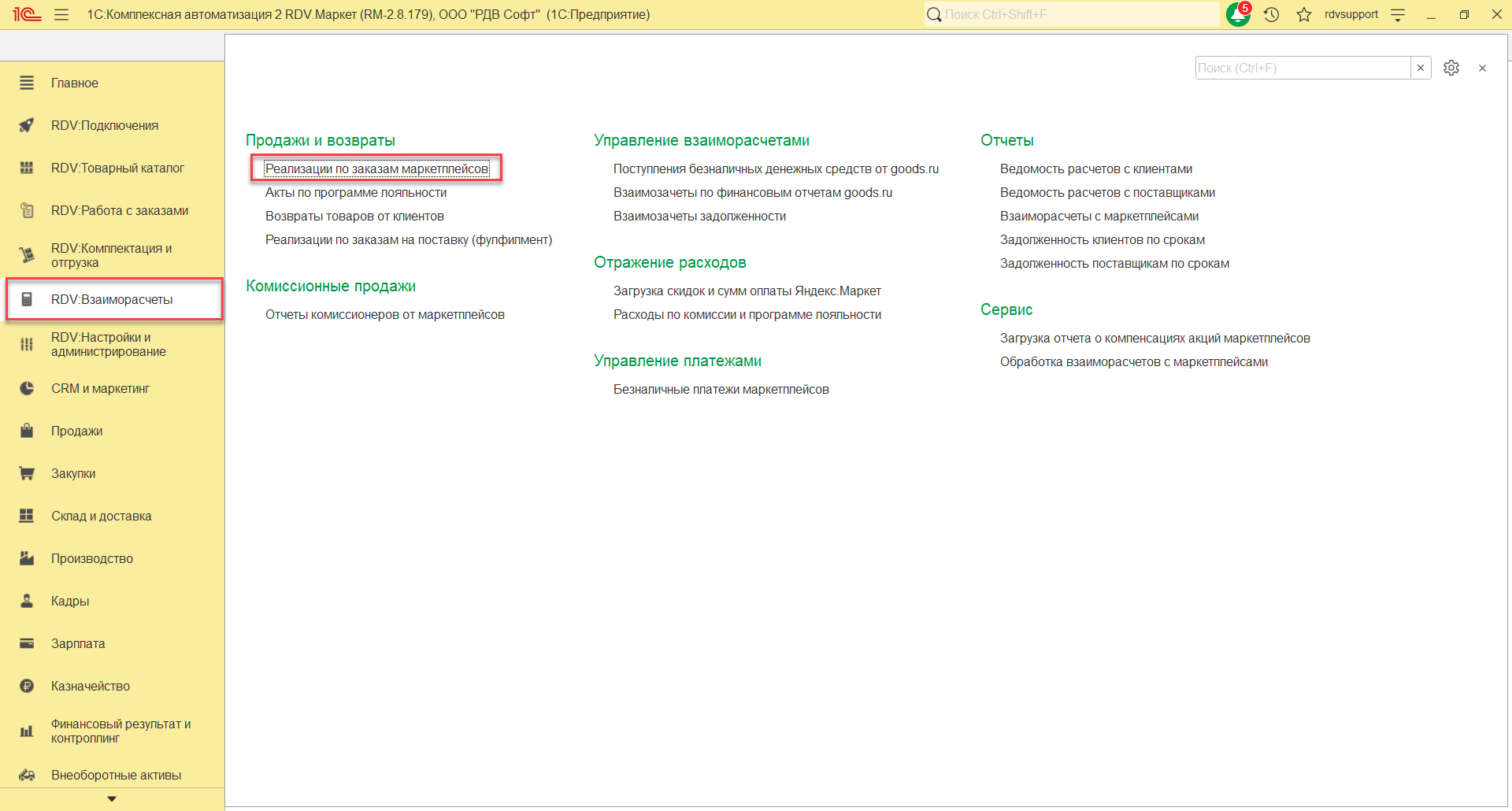Click the Отражение расходов heading

pyautogui.click(x=670, y=262)
